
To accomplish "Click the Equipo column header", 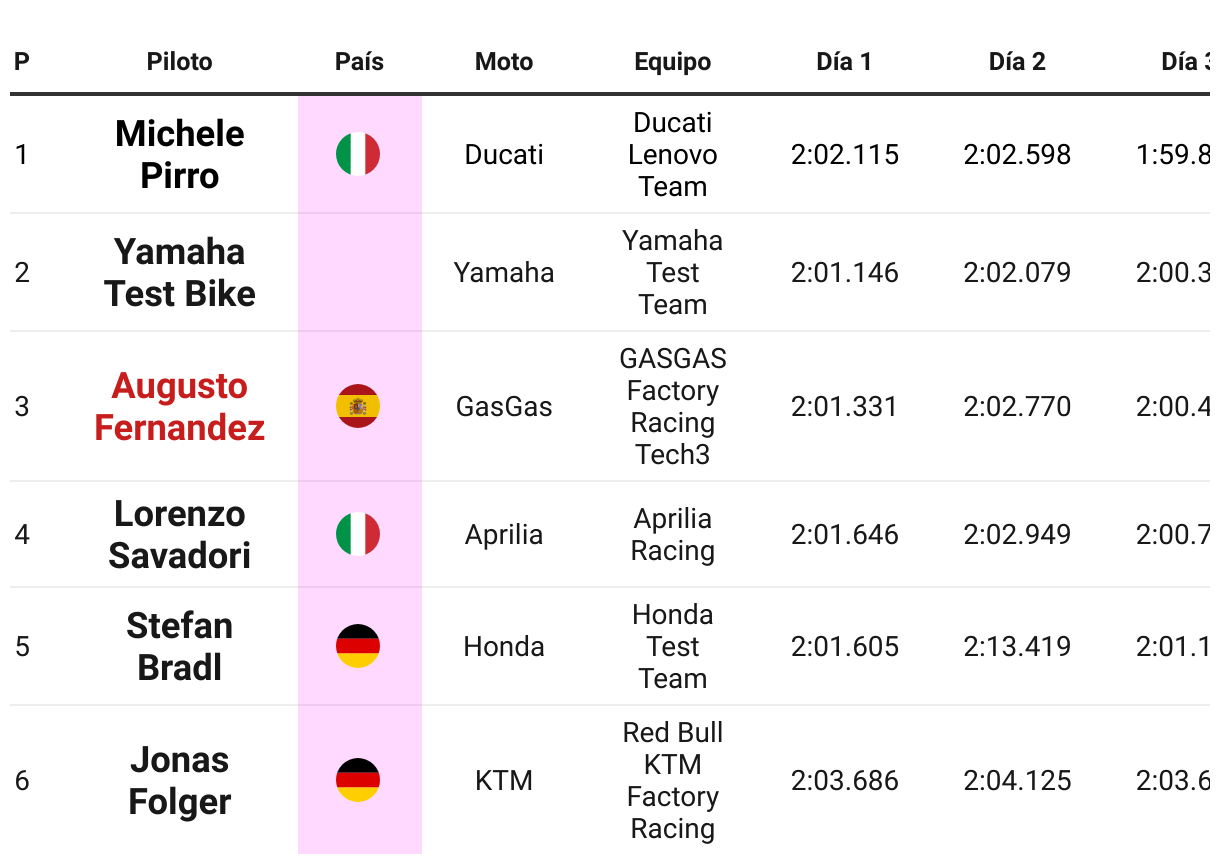I will [x=673, y=62].
